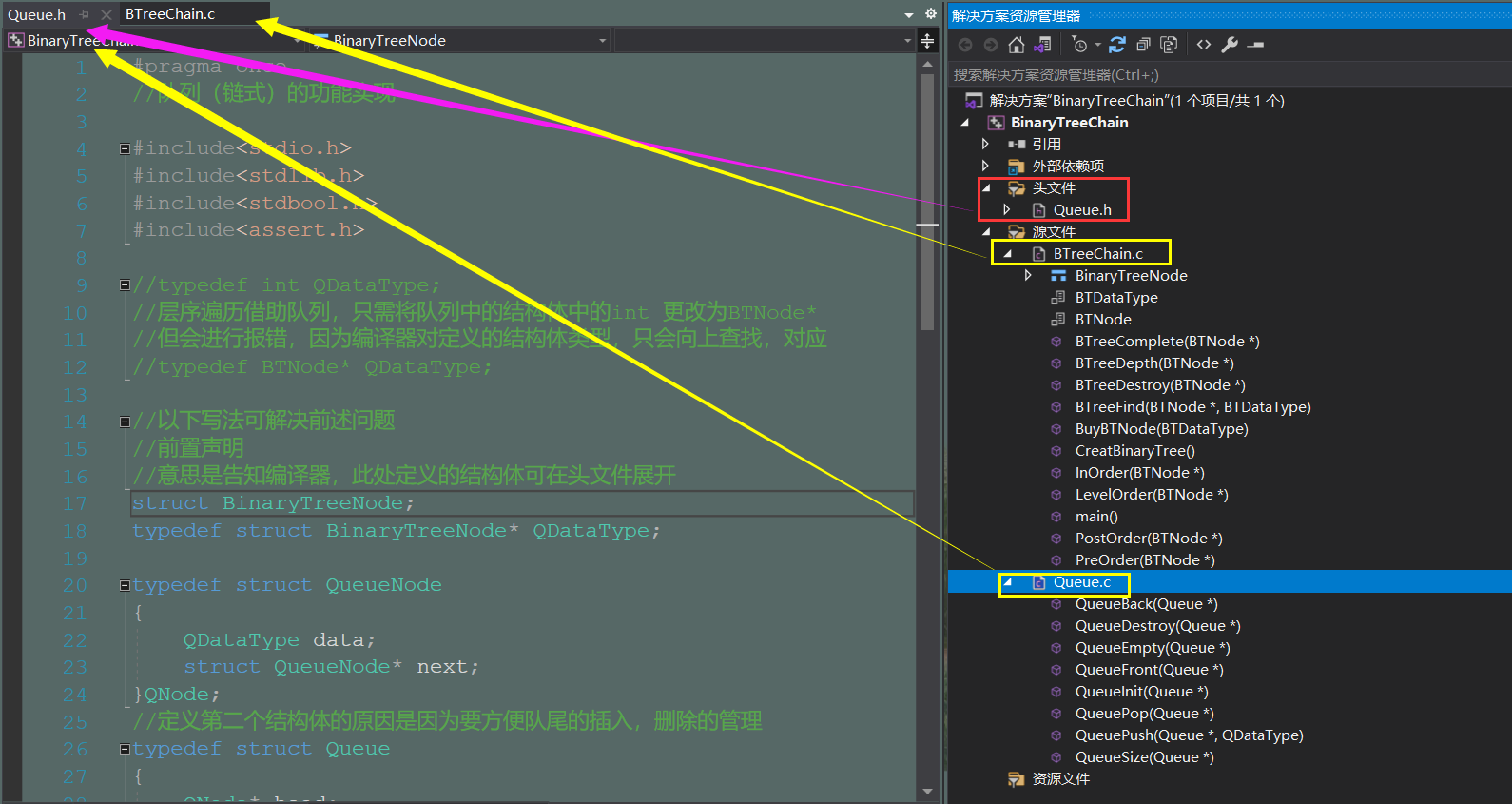1512x804 pixels.
Task: Refresh the Solution Explorer
Action: pyautogui.click(x=1117, y=45)
